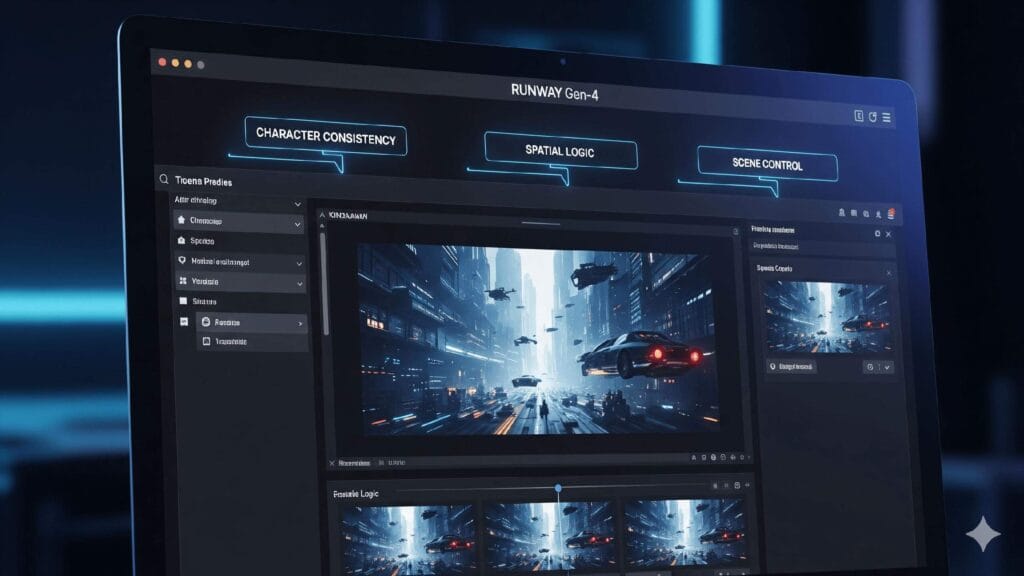Image resolution: width=1024 pixels, height=576 pixels.
Task: Click the leftmost bell-shaped icon in the panel toolbar
Action: click(842, 212)
